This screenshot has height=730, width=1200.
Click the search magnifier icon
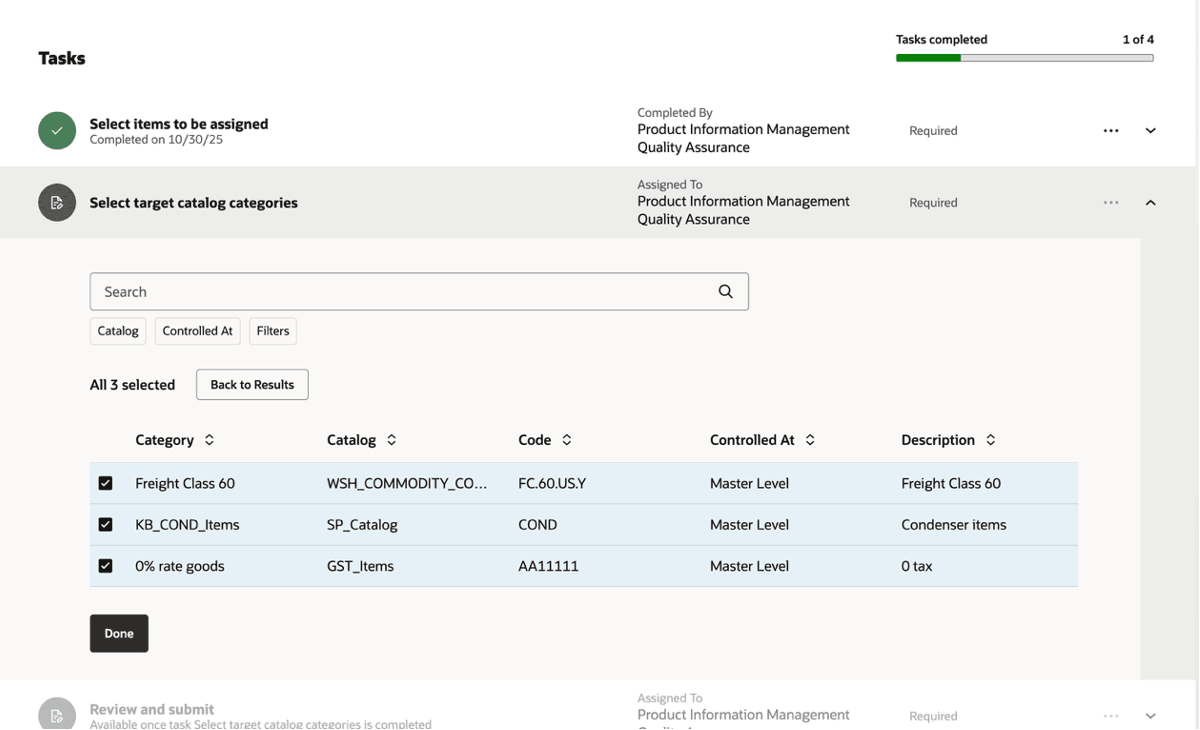click(725, 291)
